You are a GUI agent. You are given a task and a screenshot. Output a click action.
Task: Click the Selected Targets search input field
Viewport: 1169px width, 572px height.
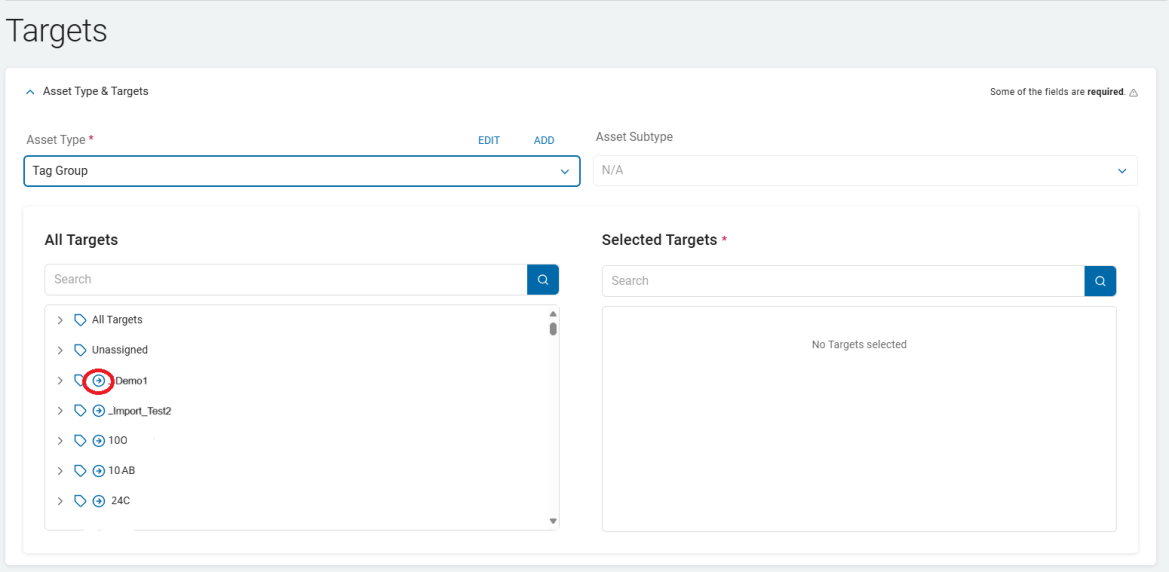(x=843, y=281)
